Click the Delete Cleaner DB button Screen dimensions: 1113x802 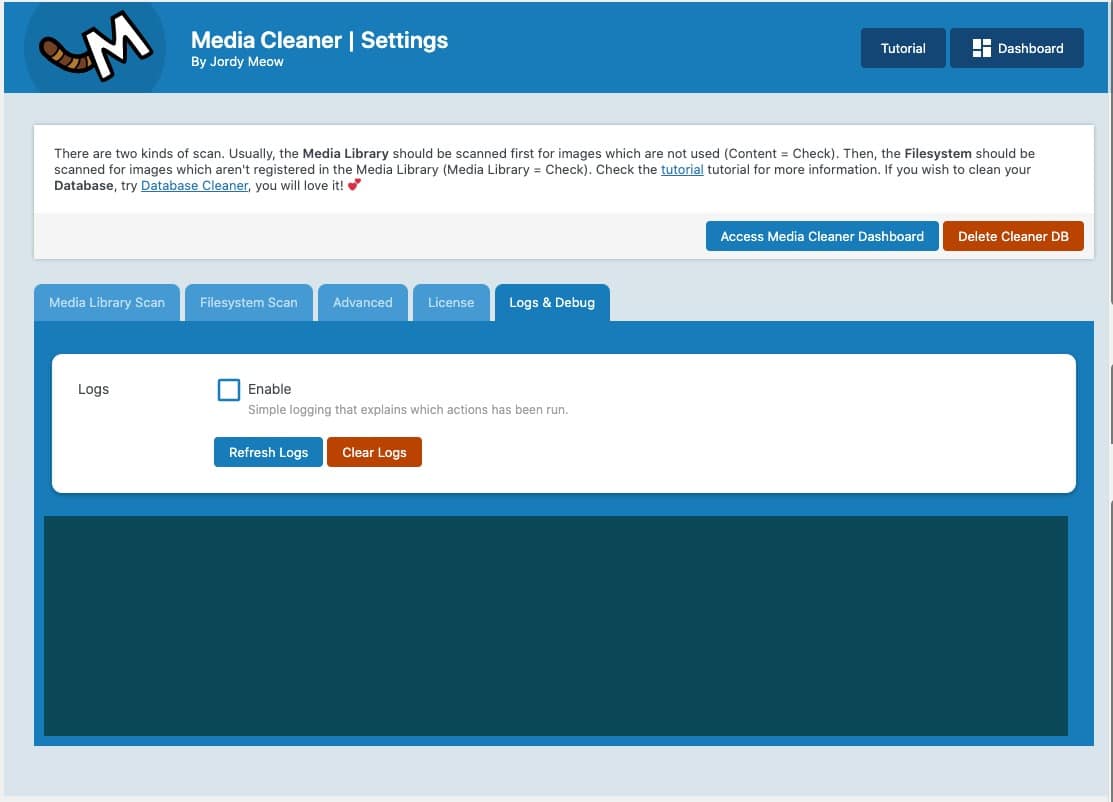pos(1013,236)
